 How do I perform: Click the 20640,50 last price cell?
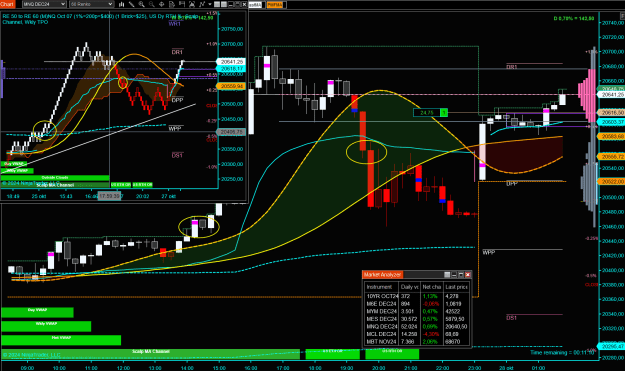pos(456,326)
